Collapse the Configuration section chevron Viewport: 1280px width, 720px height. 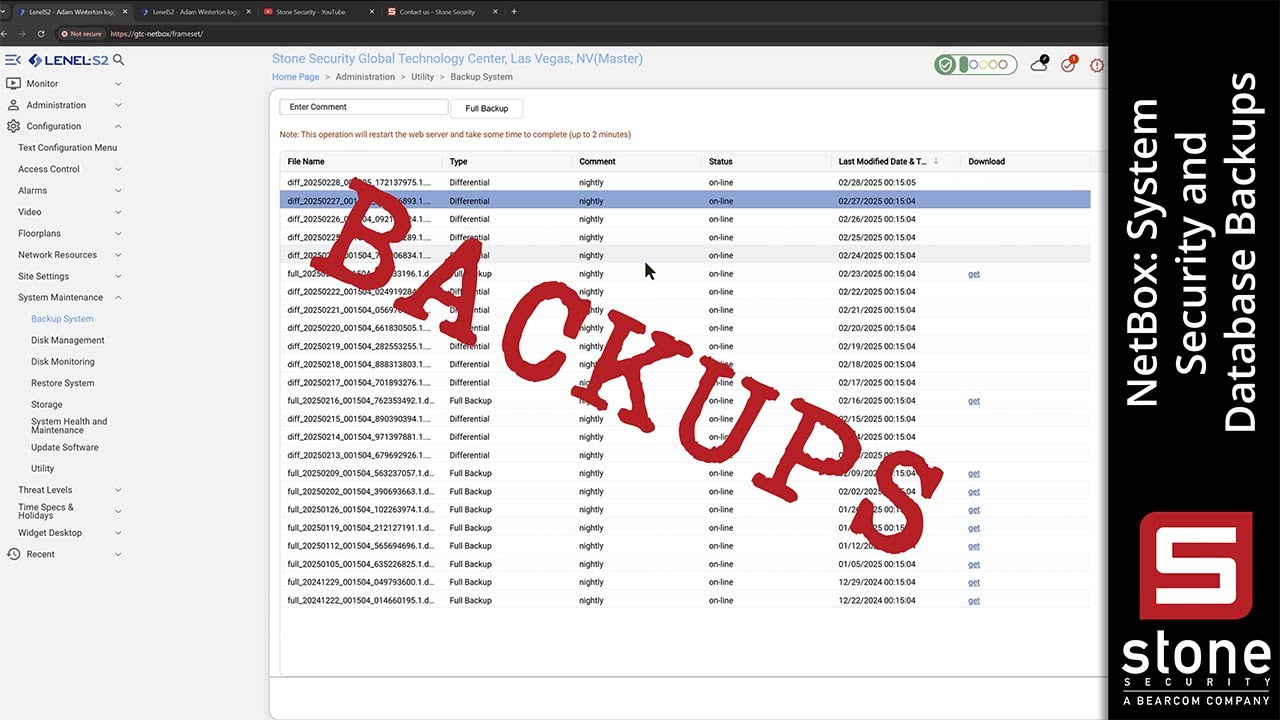pyautogui.click(x=118, y=127)
